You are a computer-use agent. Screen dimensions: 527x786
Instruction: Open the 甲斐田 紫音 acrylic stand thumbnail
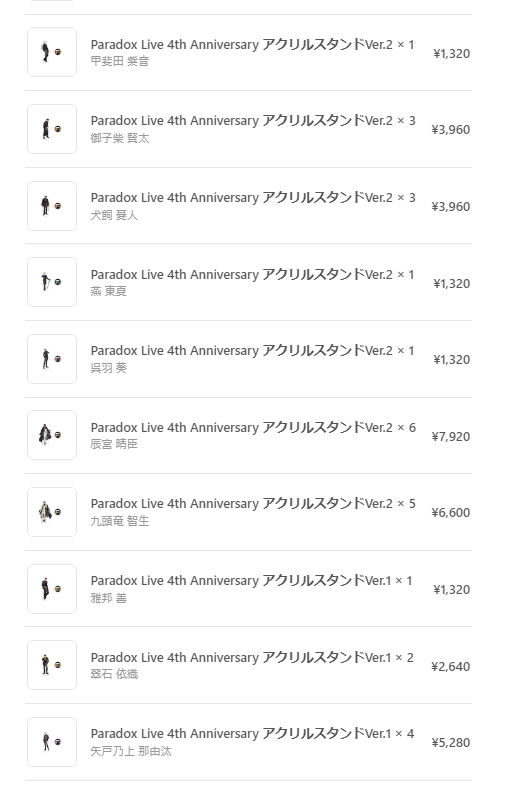tap(52, 52)
